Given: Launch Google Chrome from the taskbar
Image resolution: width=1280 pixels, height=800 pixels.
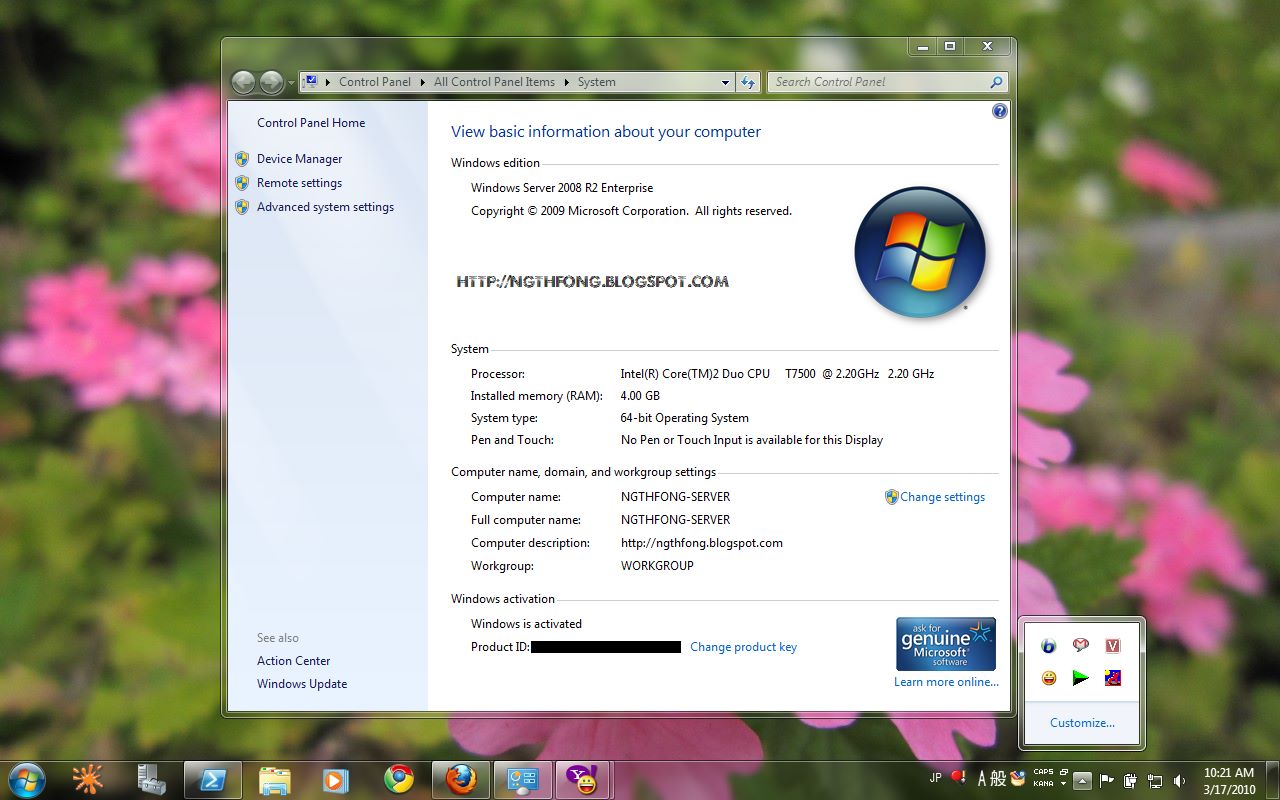Looking at the screenshot, I should (399, 780).
